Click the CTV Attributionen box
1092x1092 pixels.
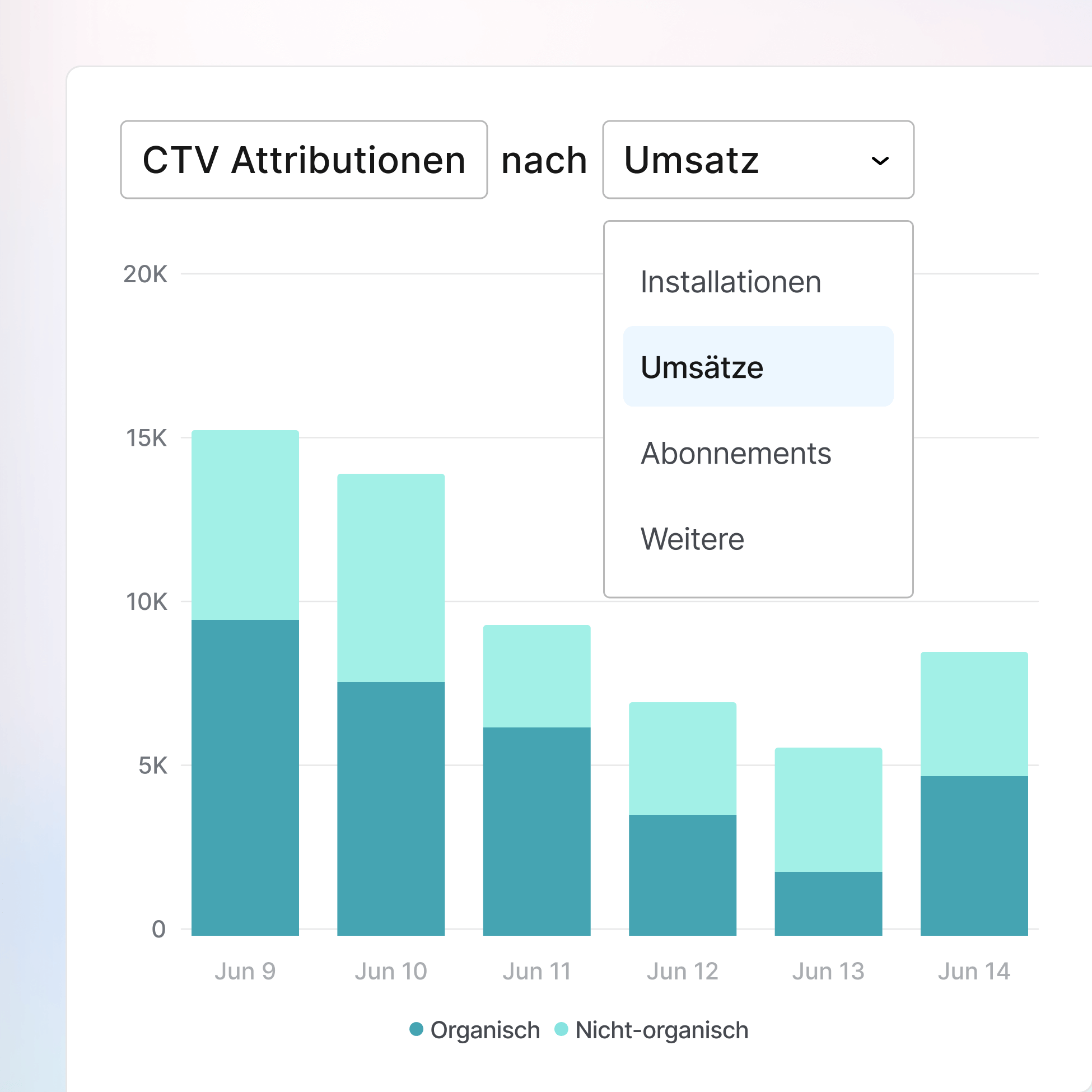coord(304,160)
